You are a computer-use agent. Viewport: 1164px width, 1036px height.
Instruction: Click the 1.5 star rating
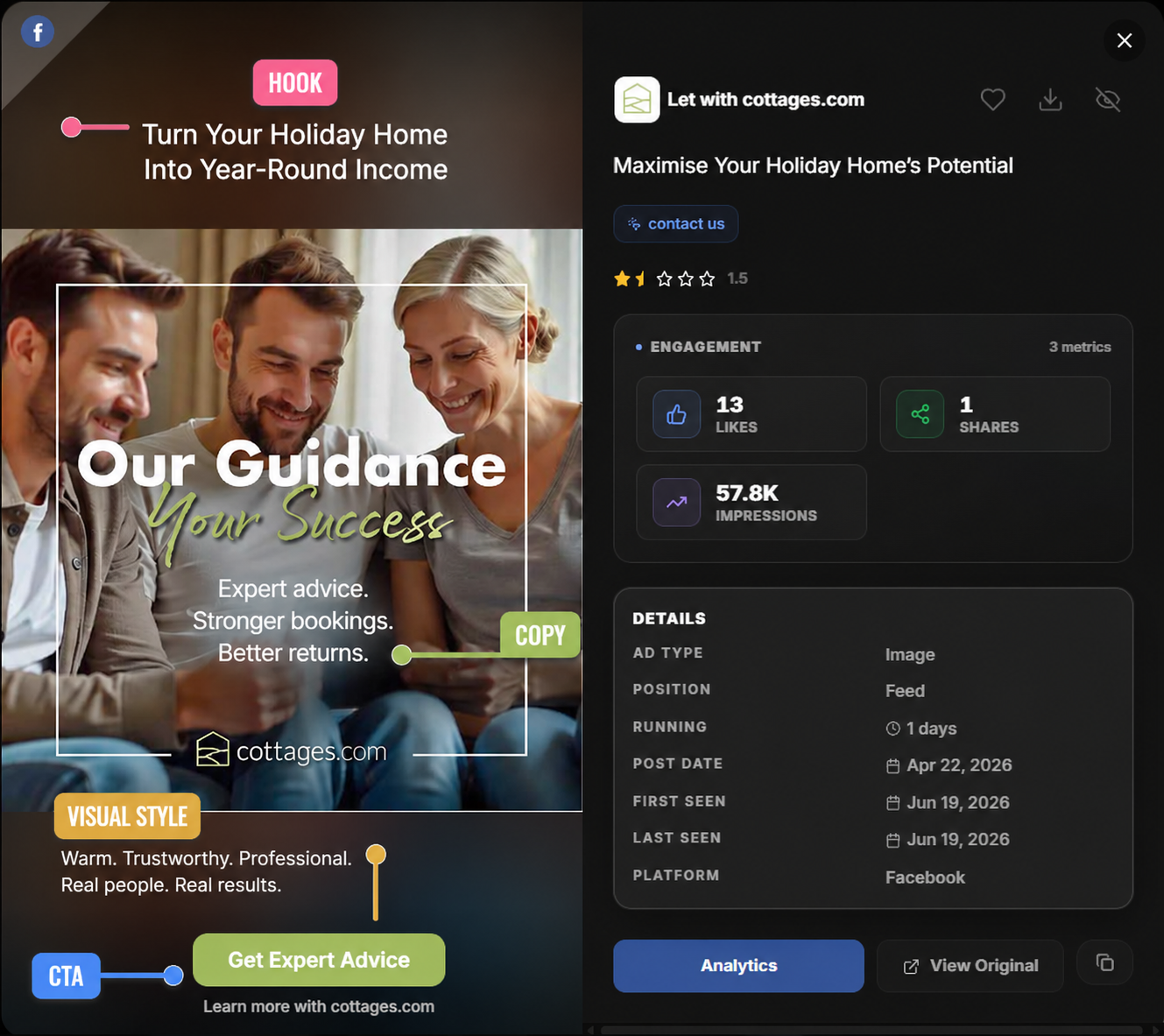tap(681, 278)
